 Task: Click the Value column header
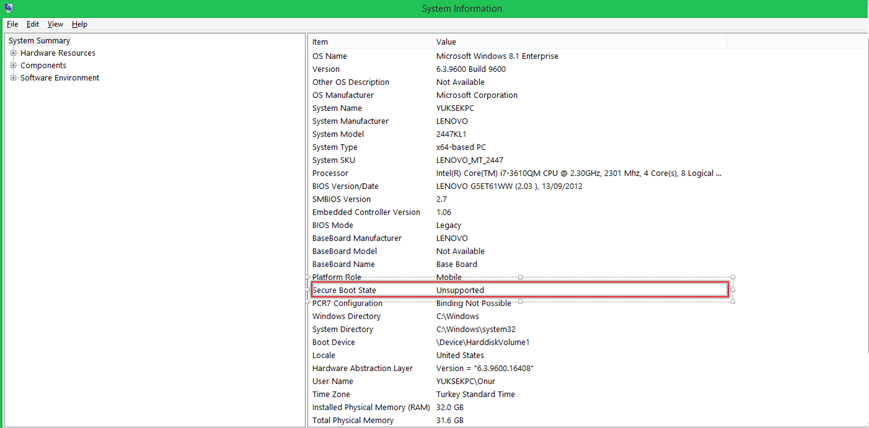tap(579, 42)
